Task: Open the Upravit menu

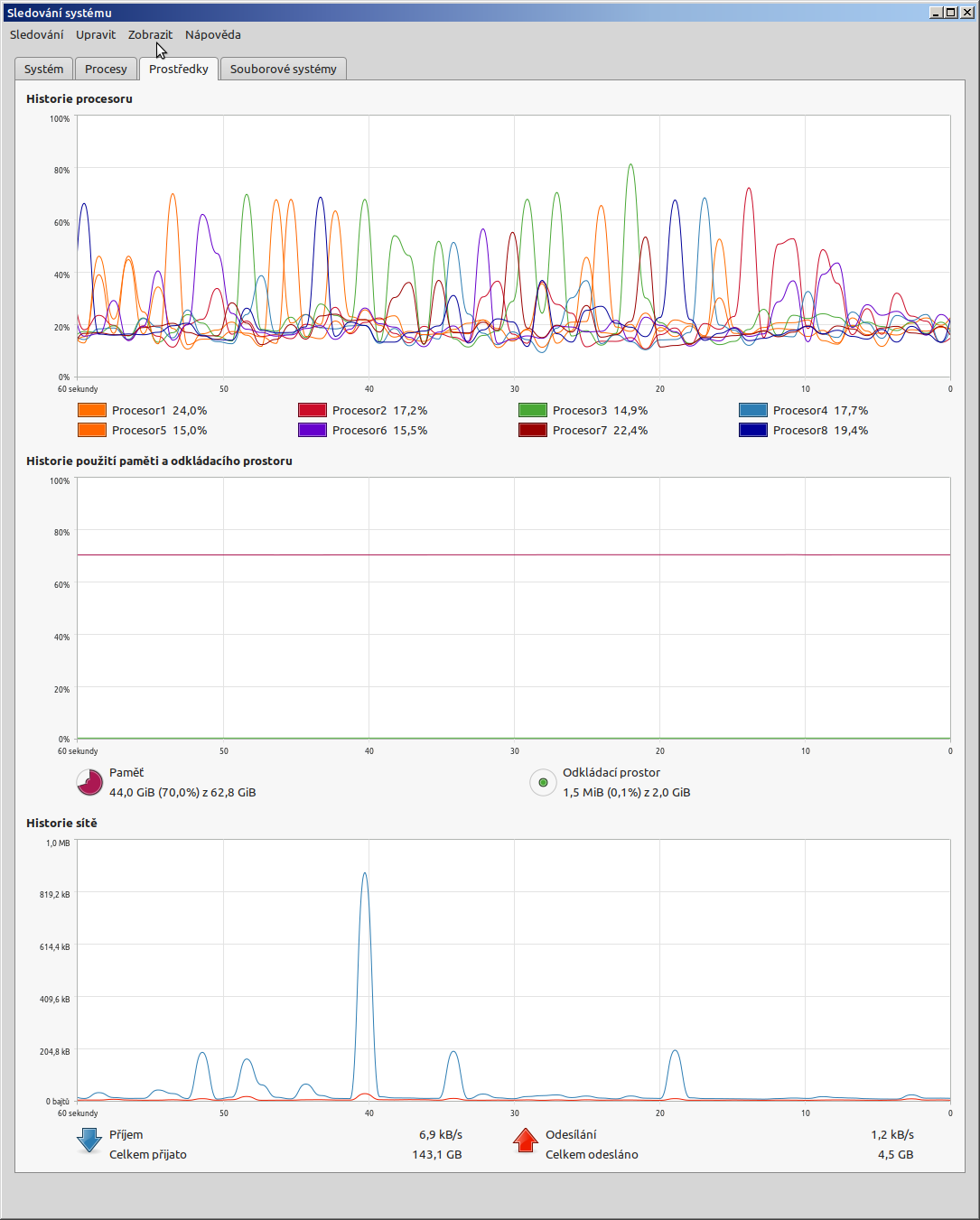Action: [x=96, y=34]
